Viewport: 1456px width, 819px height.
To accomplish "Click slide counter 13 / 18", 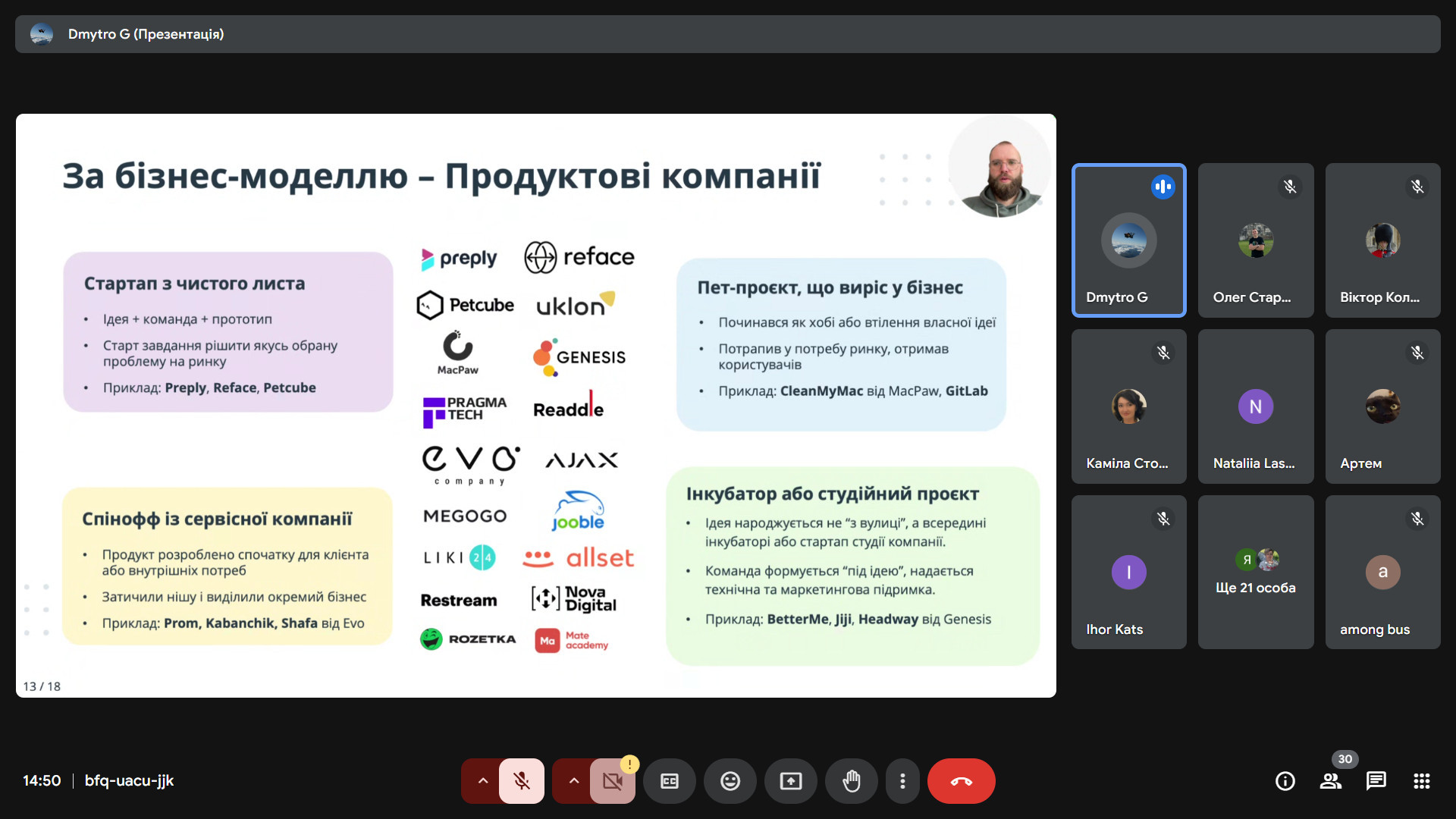I will click(x=42, y=686).
